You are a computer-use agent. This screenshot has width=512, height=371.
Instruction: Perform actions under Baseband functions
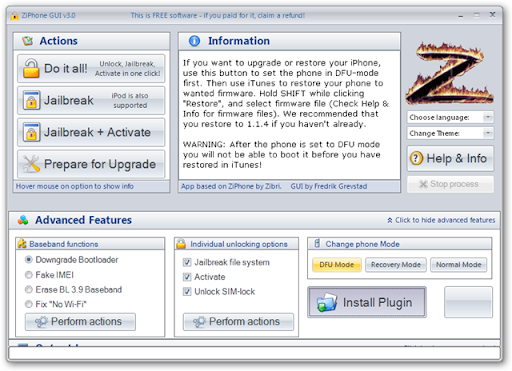point(80,322)
